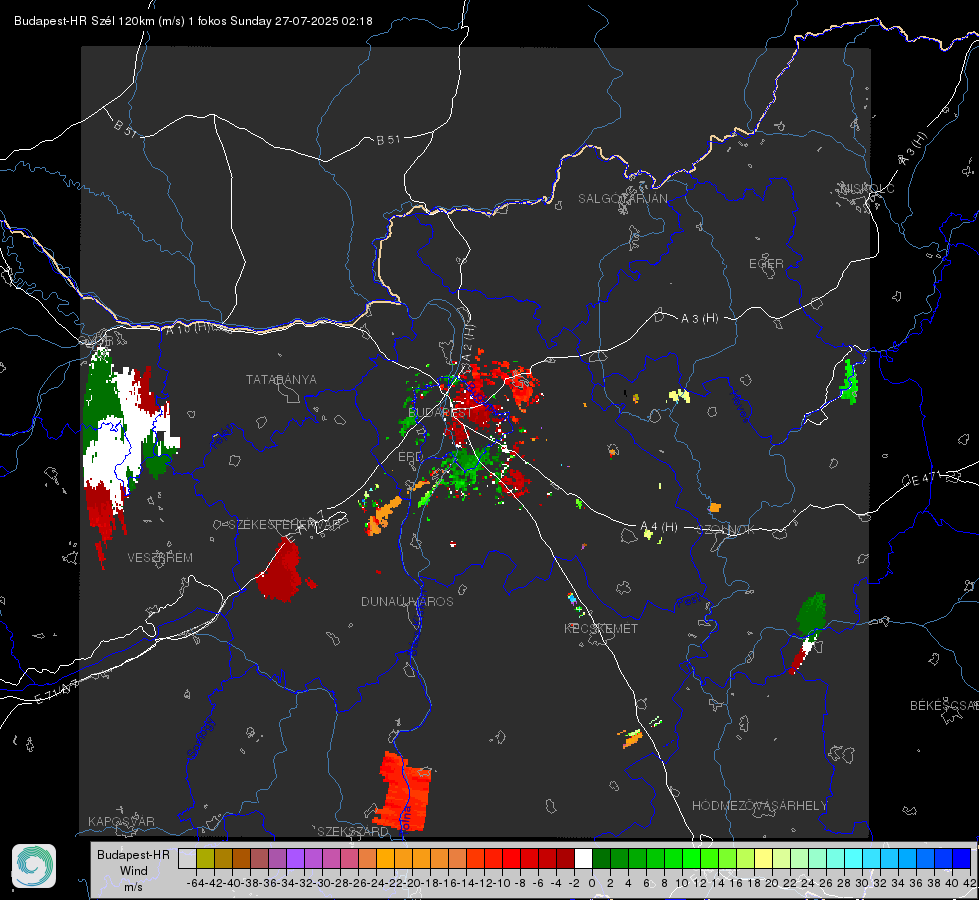Screen dimensions: 979x900
Task: Pick the dark blue swatch before 42
Action: 962,858
